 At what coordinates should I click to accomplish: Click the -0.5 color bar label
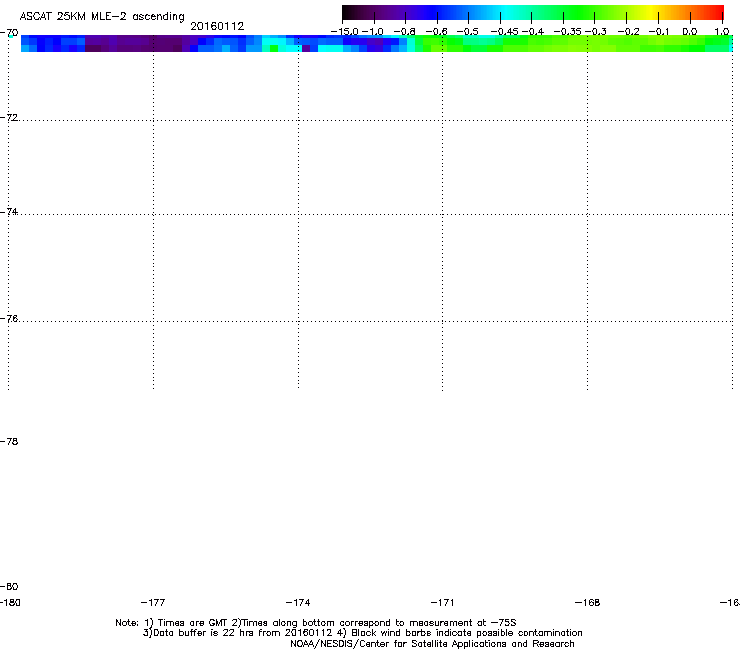pyautogui.click(x=468, y=32)
